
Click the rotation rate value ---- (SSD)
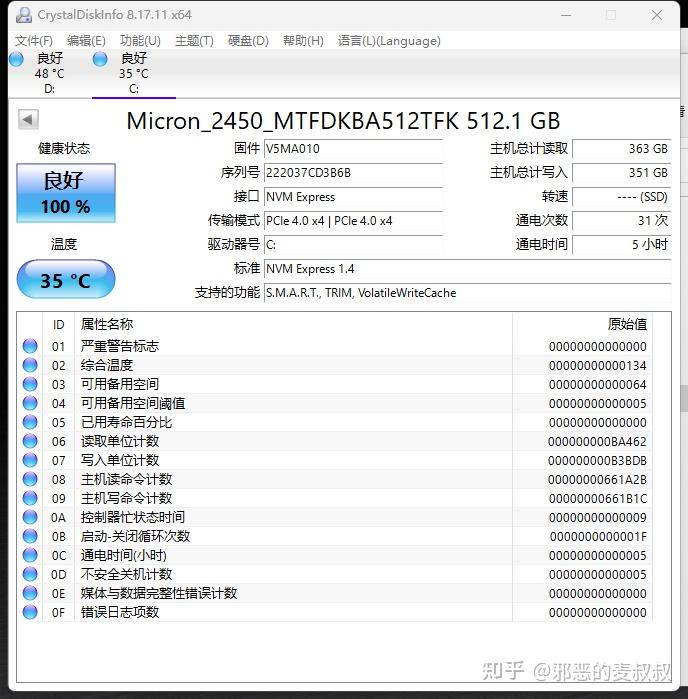tap(622, 197)
